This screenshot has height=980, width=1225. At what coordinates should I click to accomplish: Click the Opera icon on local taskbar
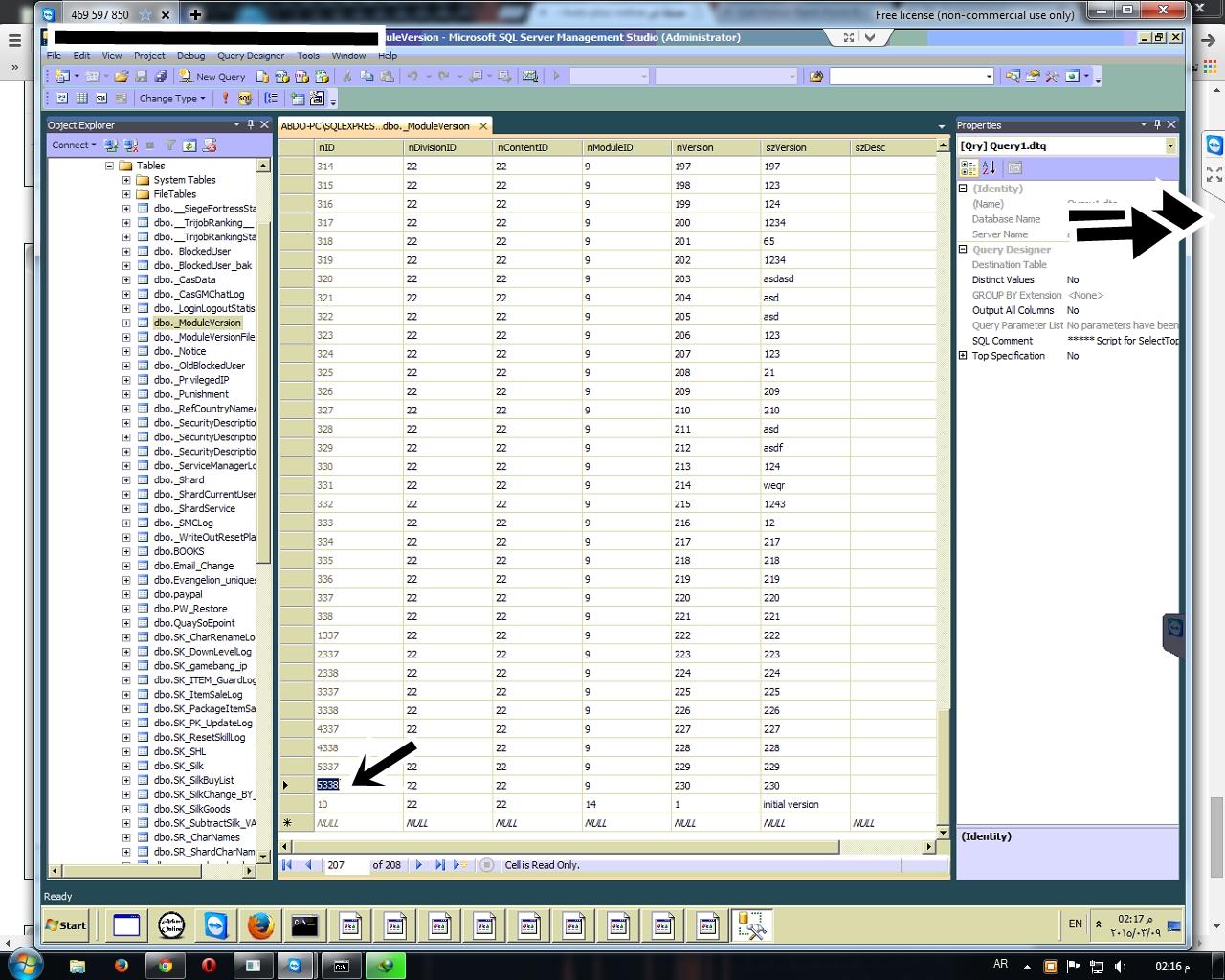coord(209,966)
